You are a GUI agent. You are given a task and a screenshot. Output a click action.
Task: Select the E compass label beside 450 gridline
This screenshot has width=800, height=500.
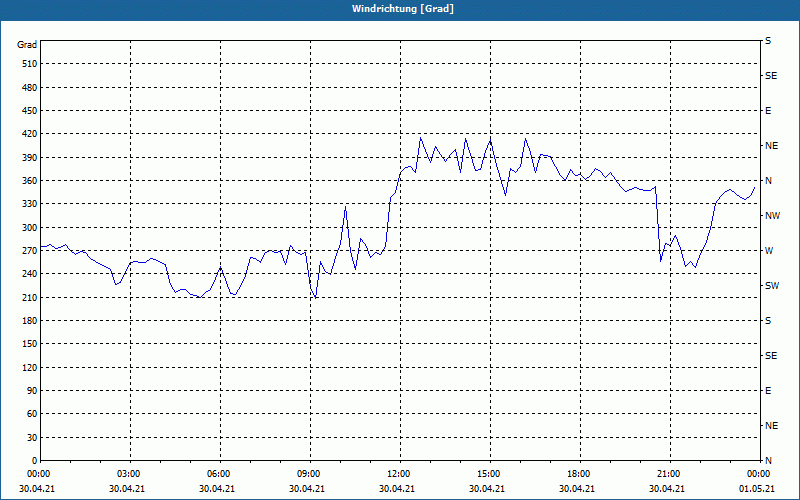click(768, 111)
